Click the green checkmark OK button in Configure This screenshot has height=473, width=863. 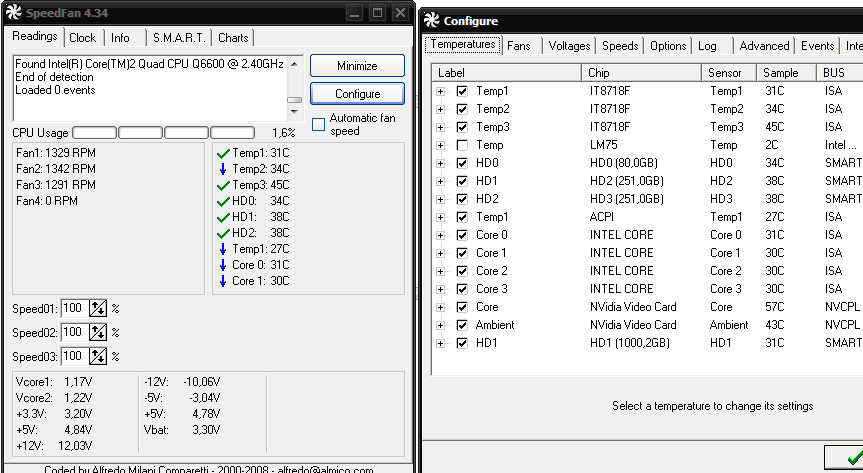[x=845, y=457]
